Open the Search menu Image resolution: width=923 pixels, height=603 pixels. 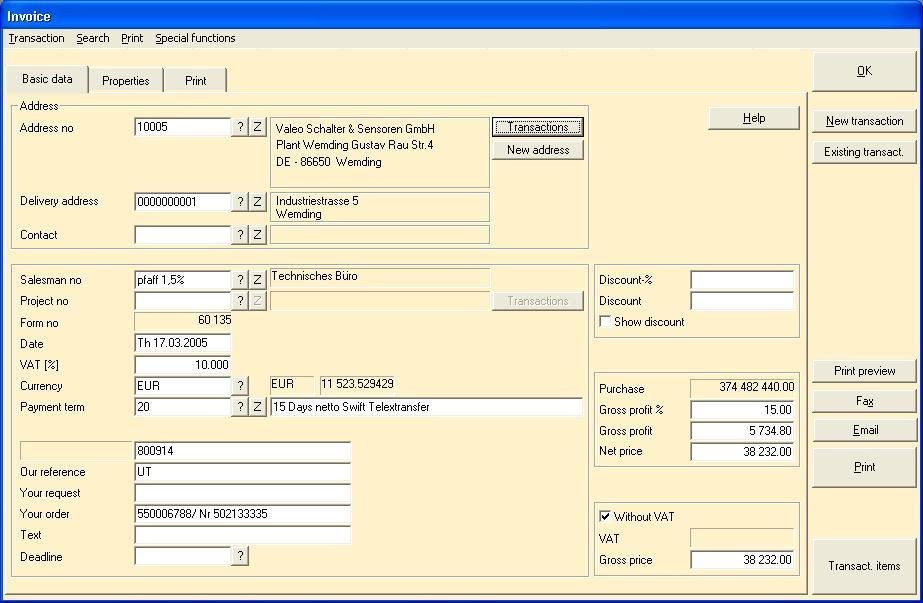92,38
